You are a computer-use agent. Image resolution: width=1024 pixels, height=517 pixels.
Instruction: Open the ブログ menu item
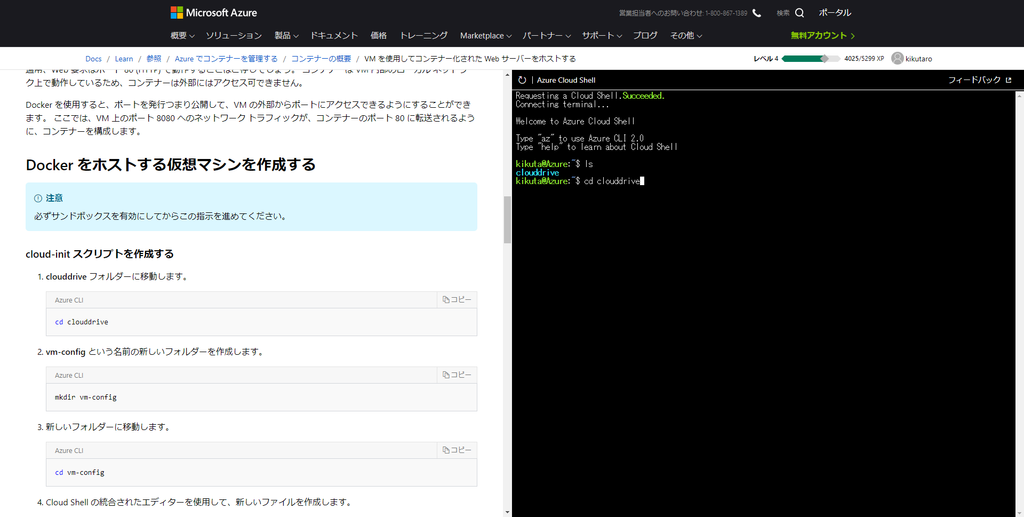(x=645, y=35)
